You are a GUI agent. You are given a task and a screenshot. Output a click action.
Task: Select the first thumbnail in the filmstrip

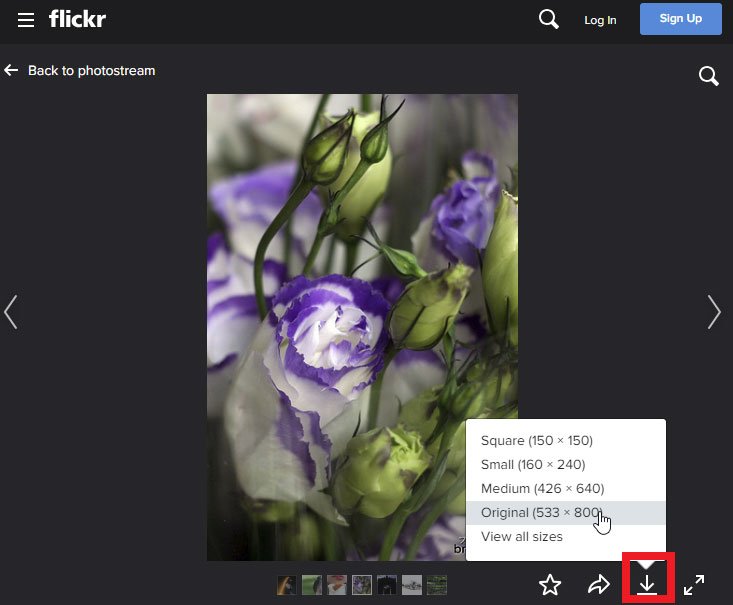(287, 585)
